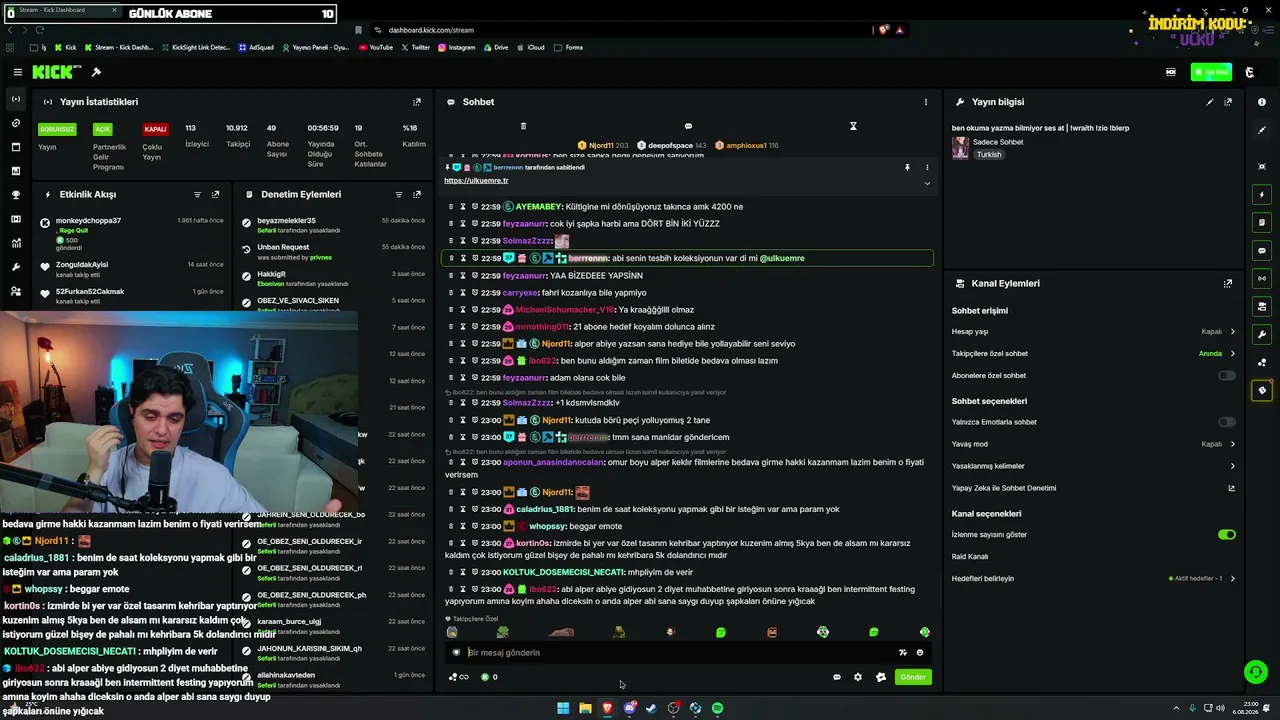Pop out the Yayın İstatistikleri panel

click(417, 102)
